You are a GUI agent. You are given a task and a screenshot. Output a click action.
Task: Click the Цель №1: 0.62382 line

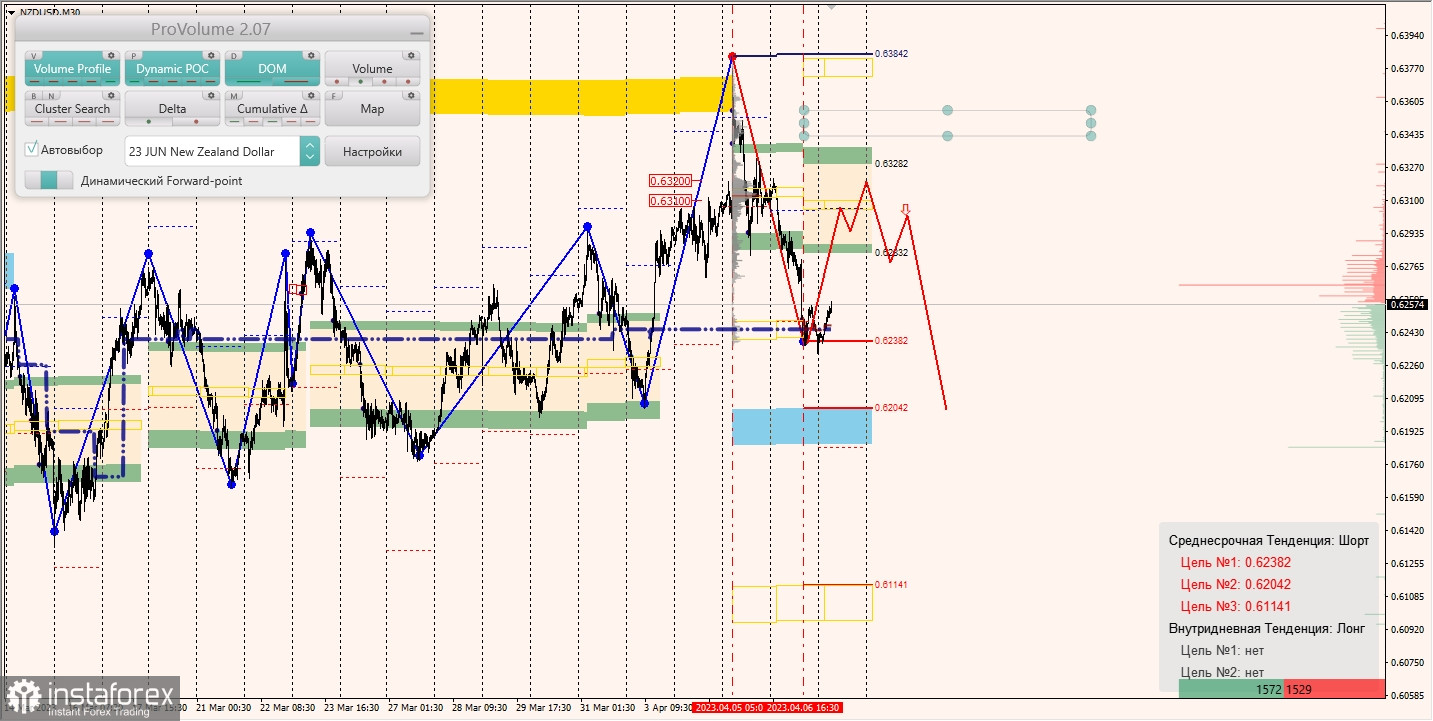point(1235,562)
